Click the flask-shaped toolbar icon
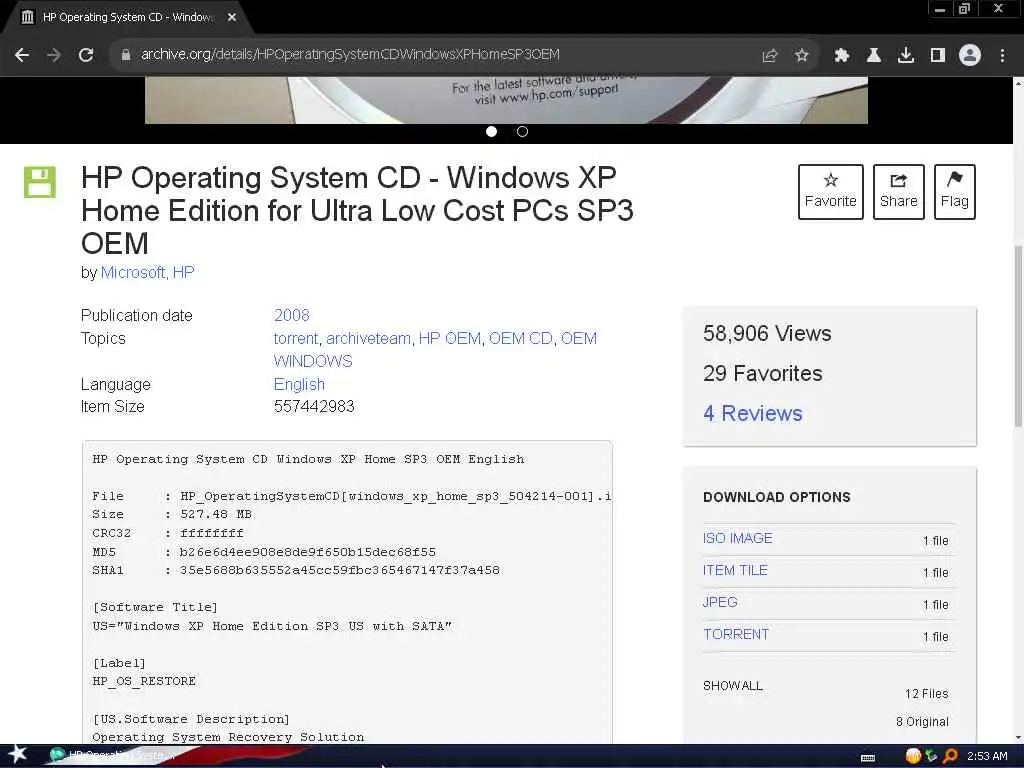 (874, 56)
